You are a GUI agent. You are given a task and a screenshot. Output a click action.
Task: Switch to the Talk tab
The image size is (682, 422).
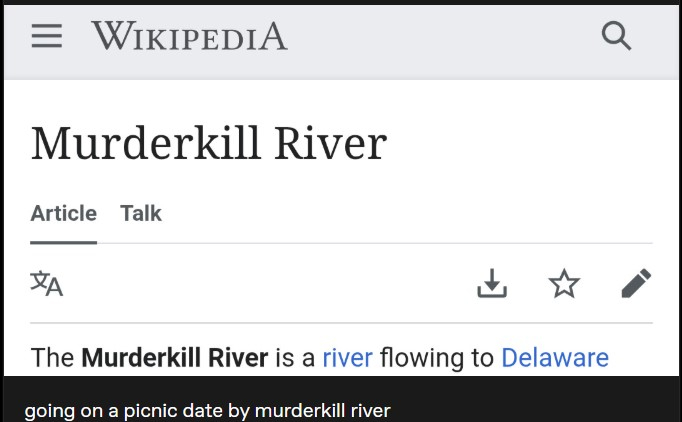(141, 213)
